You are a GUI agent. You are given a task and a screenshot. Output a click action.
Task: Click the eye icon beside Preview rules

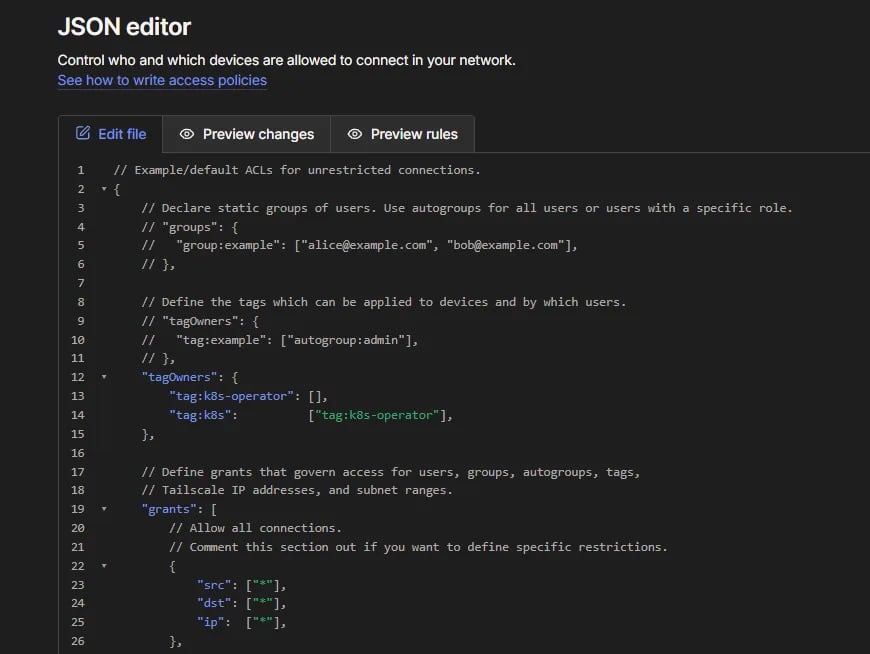click(x=355, y=134)
